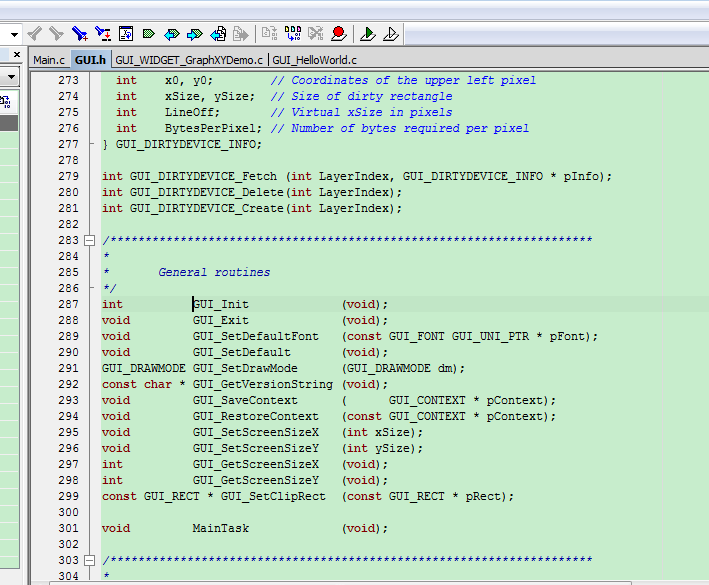Click the grayed Find Previous flashlight icon
The height and width of the screenshot is (585, 709).
tap(35, 34)
